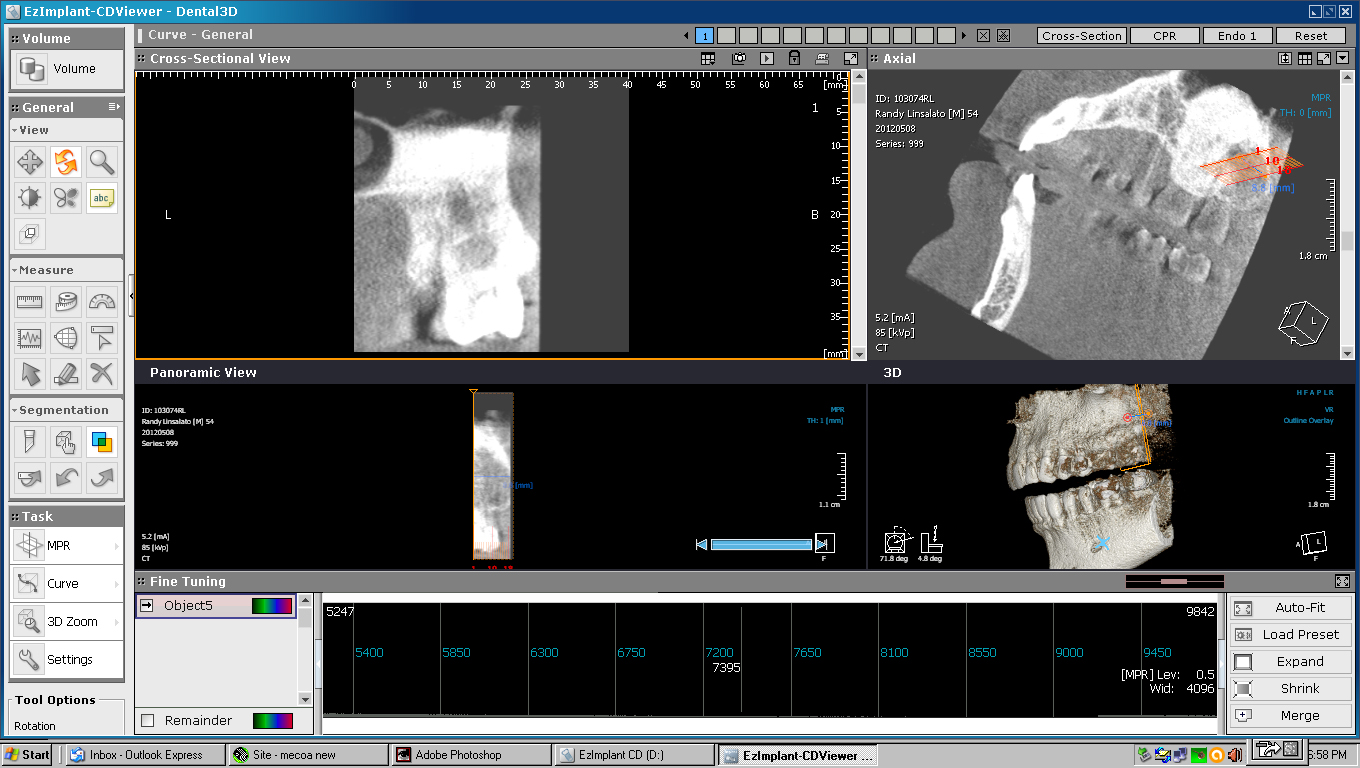Open the 3D Zoom task
Image resolution: width=1360 pixels, height=768 pixels.
tap(72, 621)
